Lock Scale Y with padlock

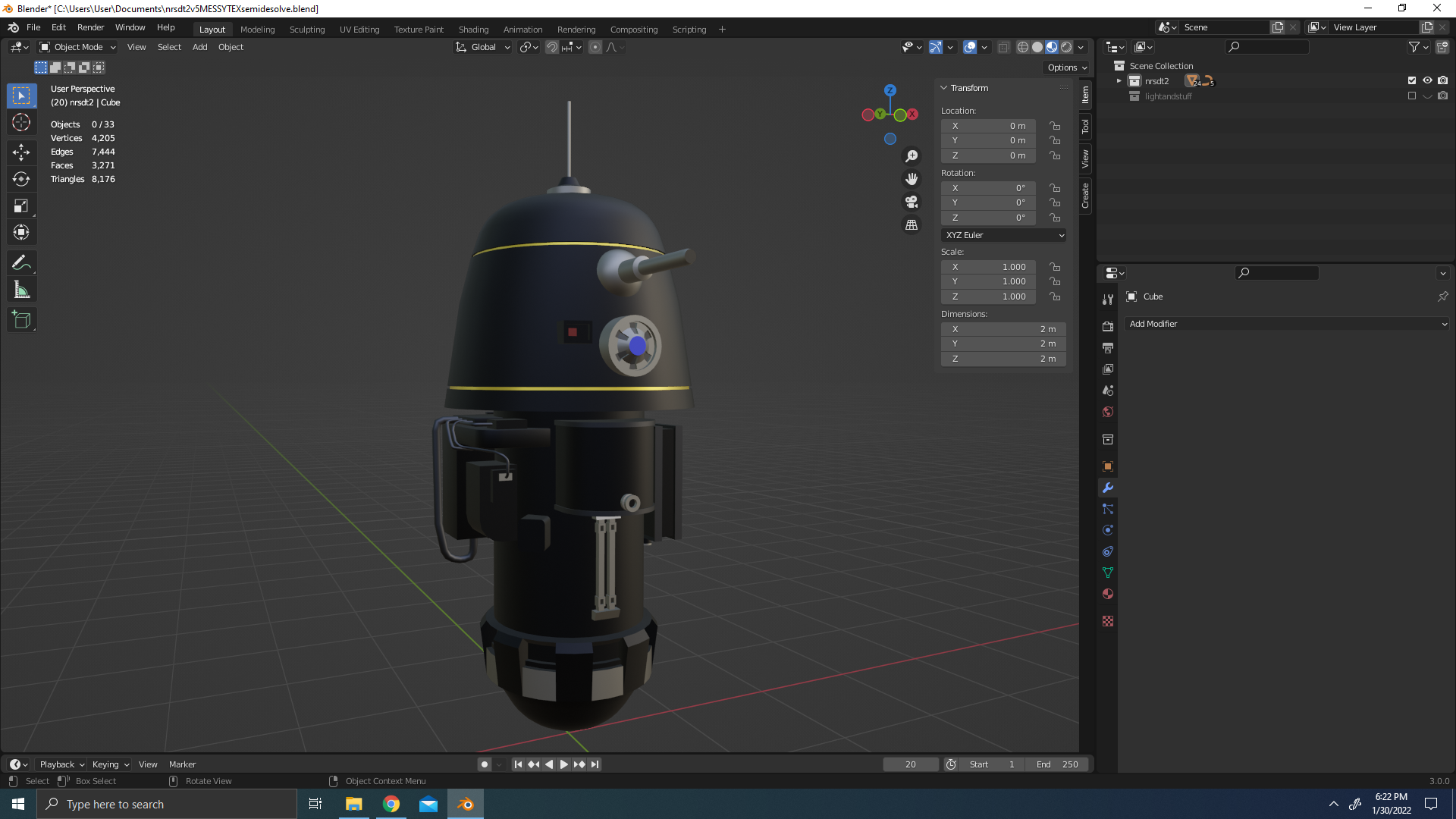(x=1055, y=281)
